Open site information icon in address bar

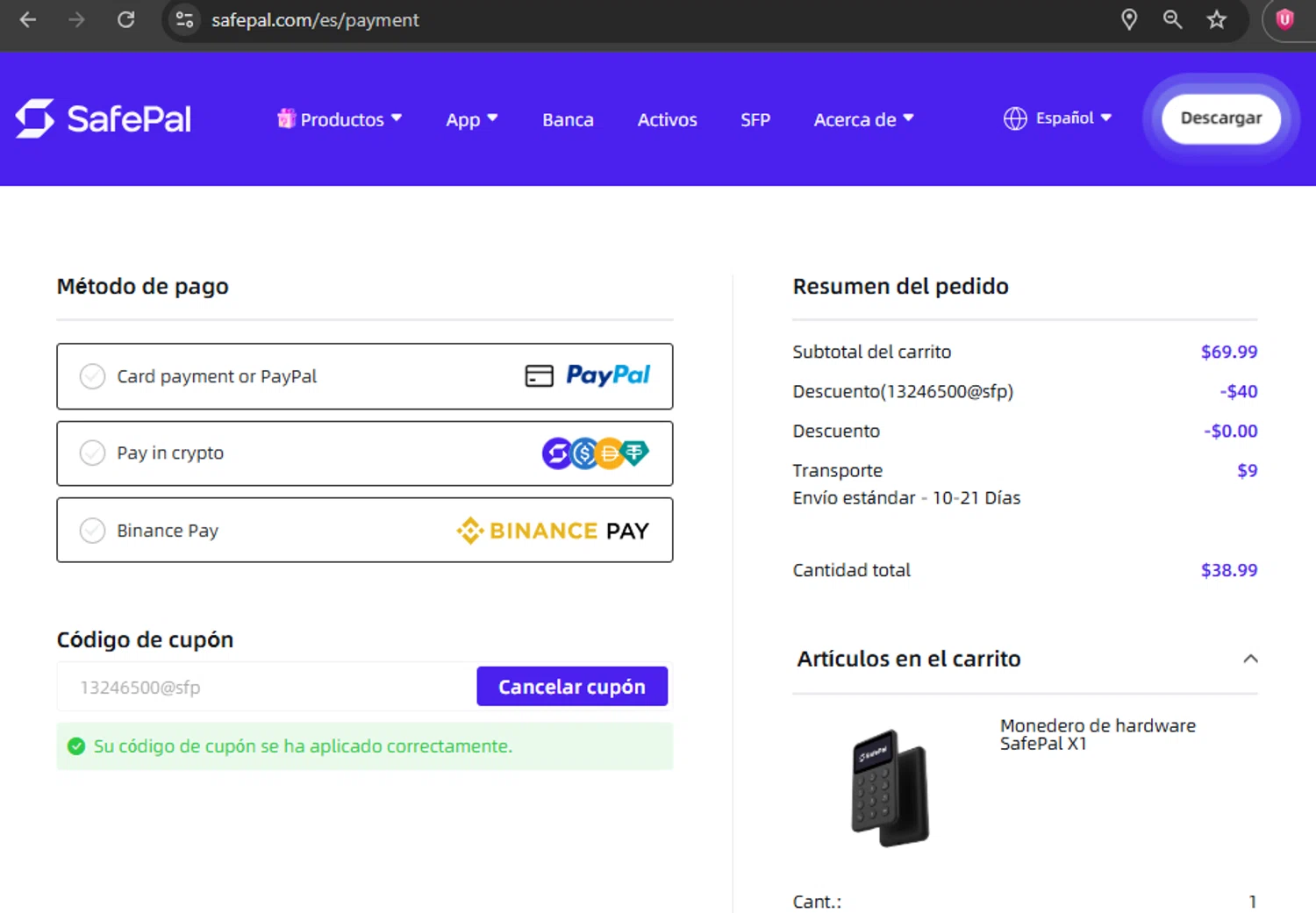pos(184,19)
